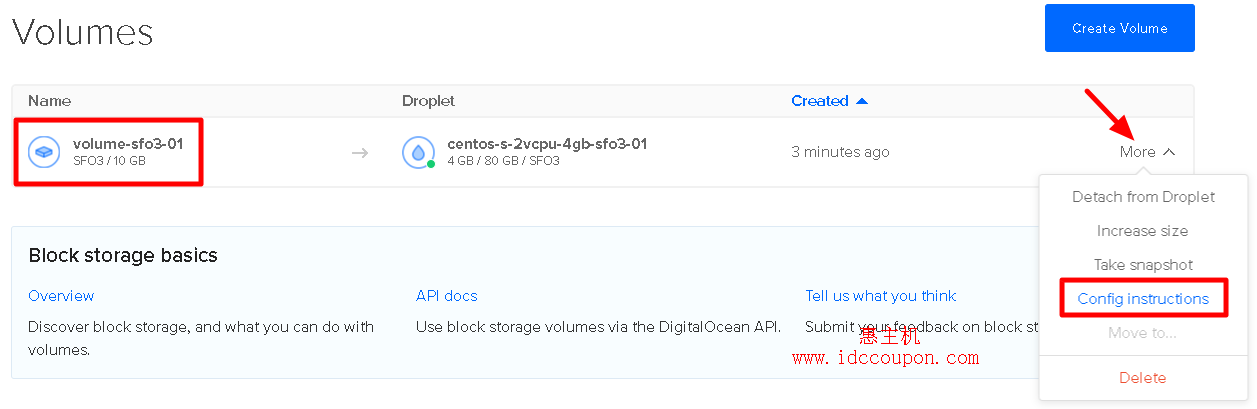Open the API docs link

pyautogui.click(x=446, y=296)
